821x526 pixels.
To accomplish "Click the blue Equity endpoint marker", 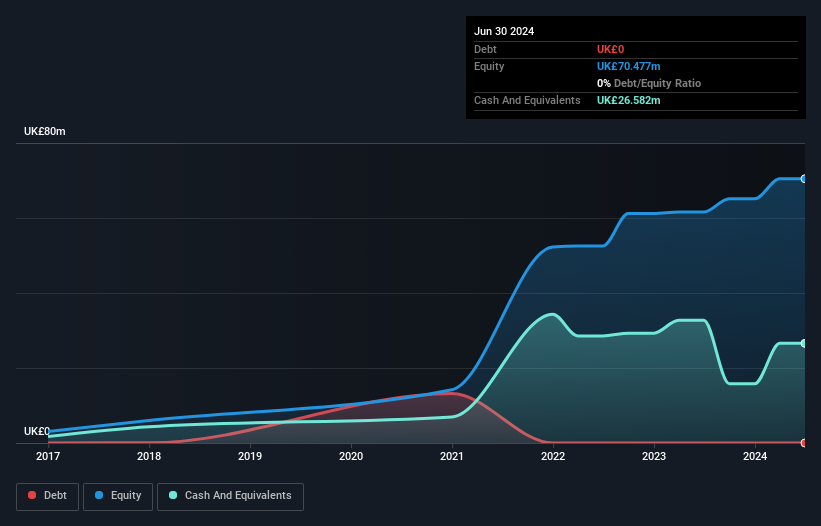I will [804, 179].
